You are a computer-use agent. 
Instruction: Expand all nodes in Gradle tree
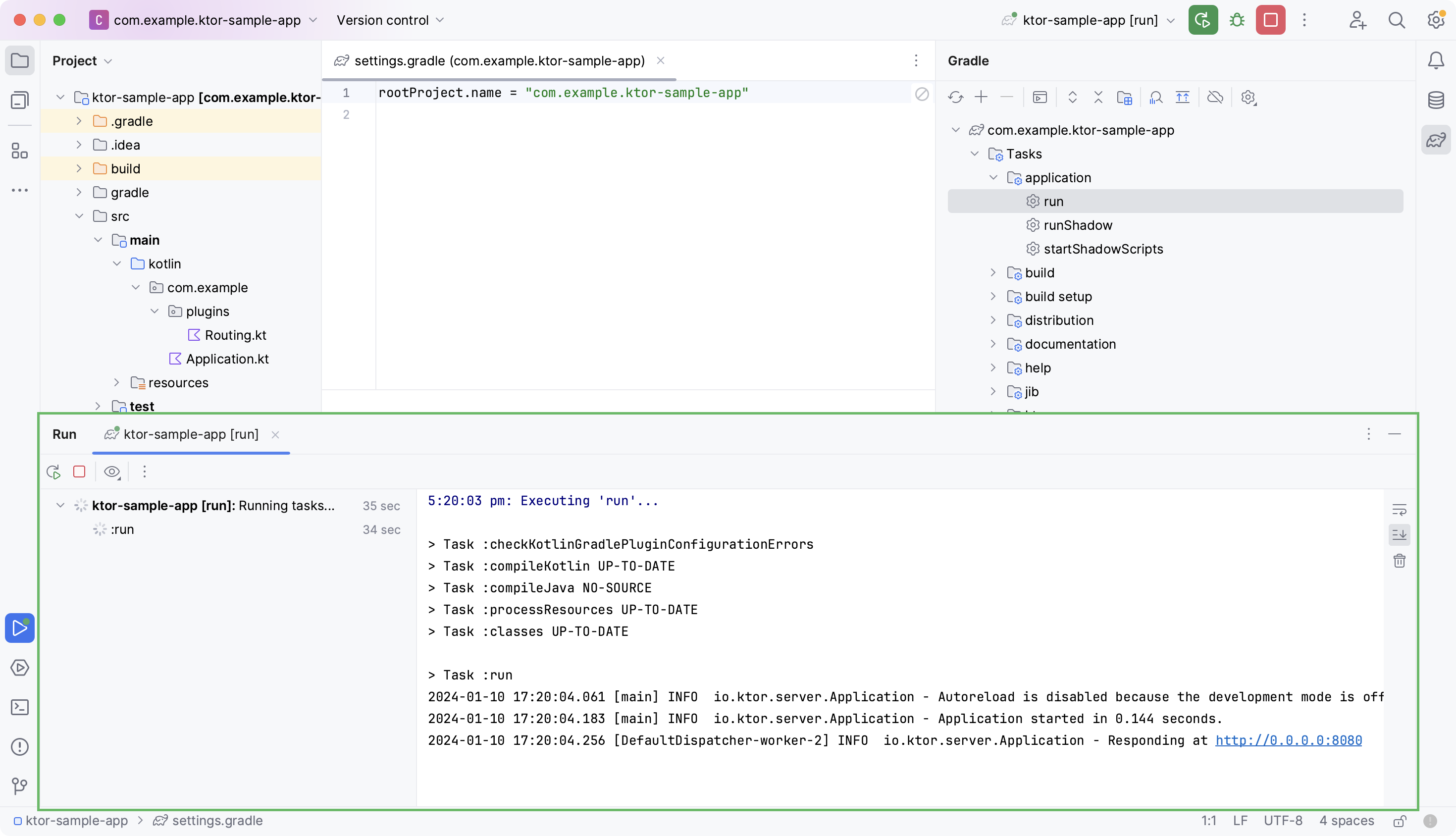click(x=1073, y=97)
